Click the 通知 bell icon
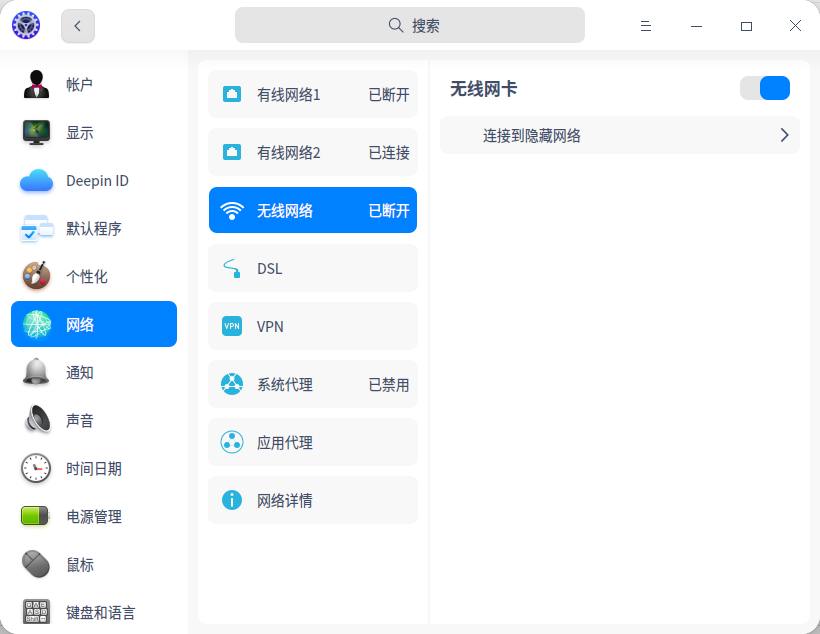Screen dimensions: 820x634 tap(36, 372)
